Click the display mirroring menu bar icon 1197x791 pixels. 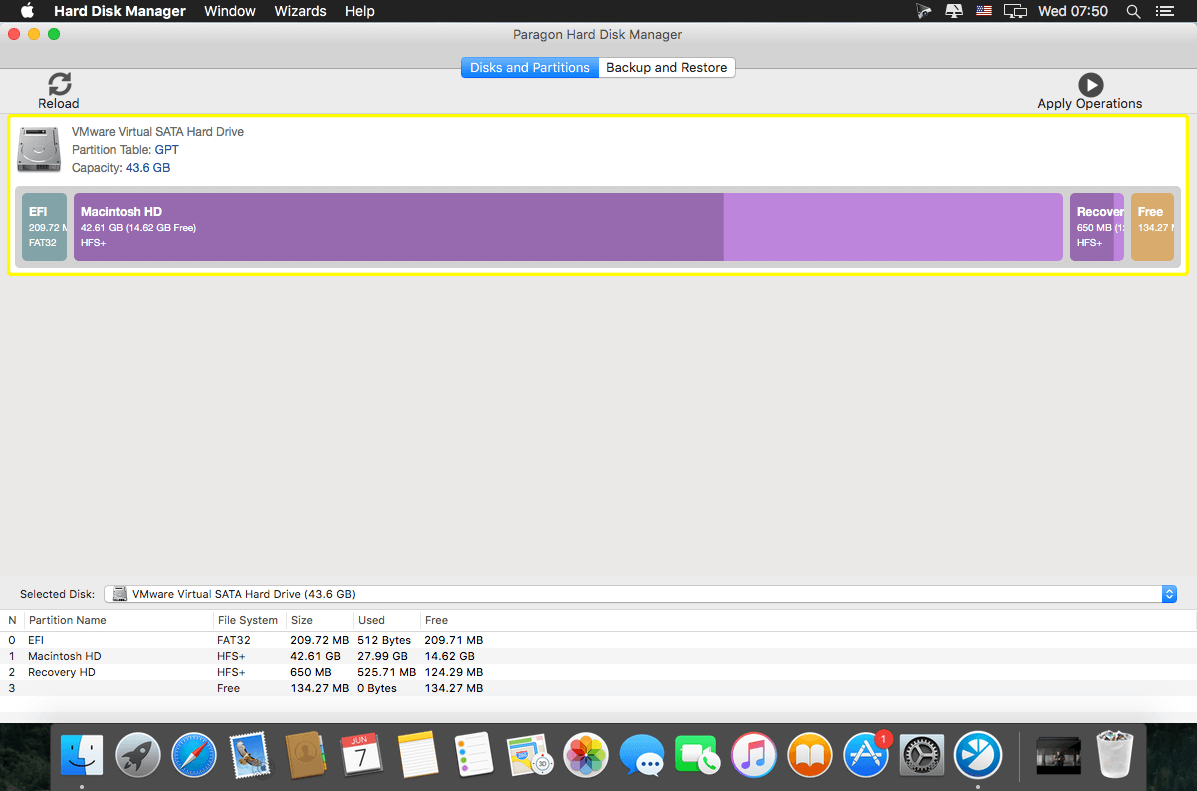click(x=1015, y=11)
